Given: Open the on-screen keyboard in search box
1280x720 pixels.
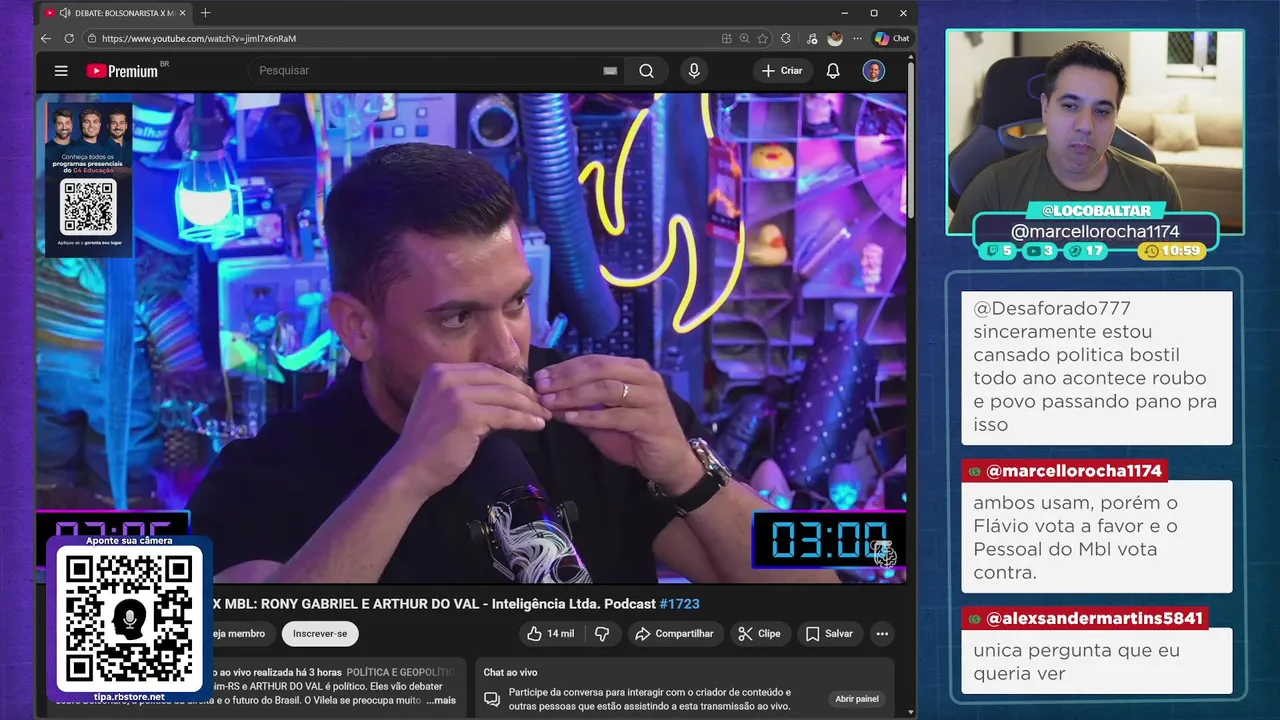Looking at the screenshot, I should [x=610, y=71].
